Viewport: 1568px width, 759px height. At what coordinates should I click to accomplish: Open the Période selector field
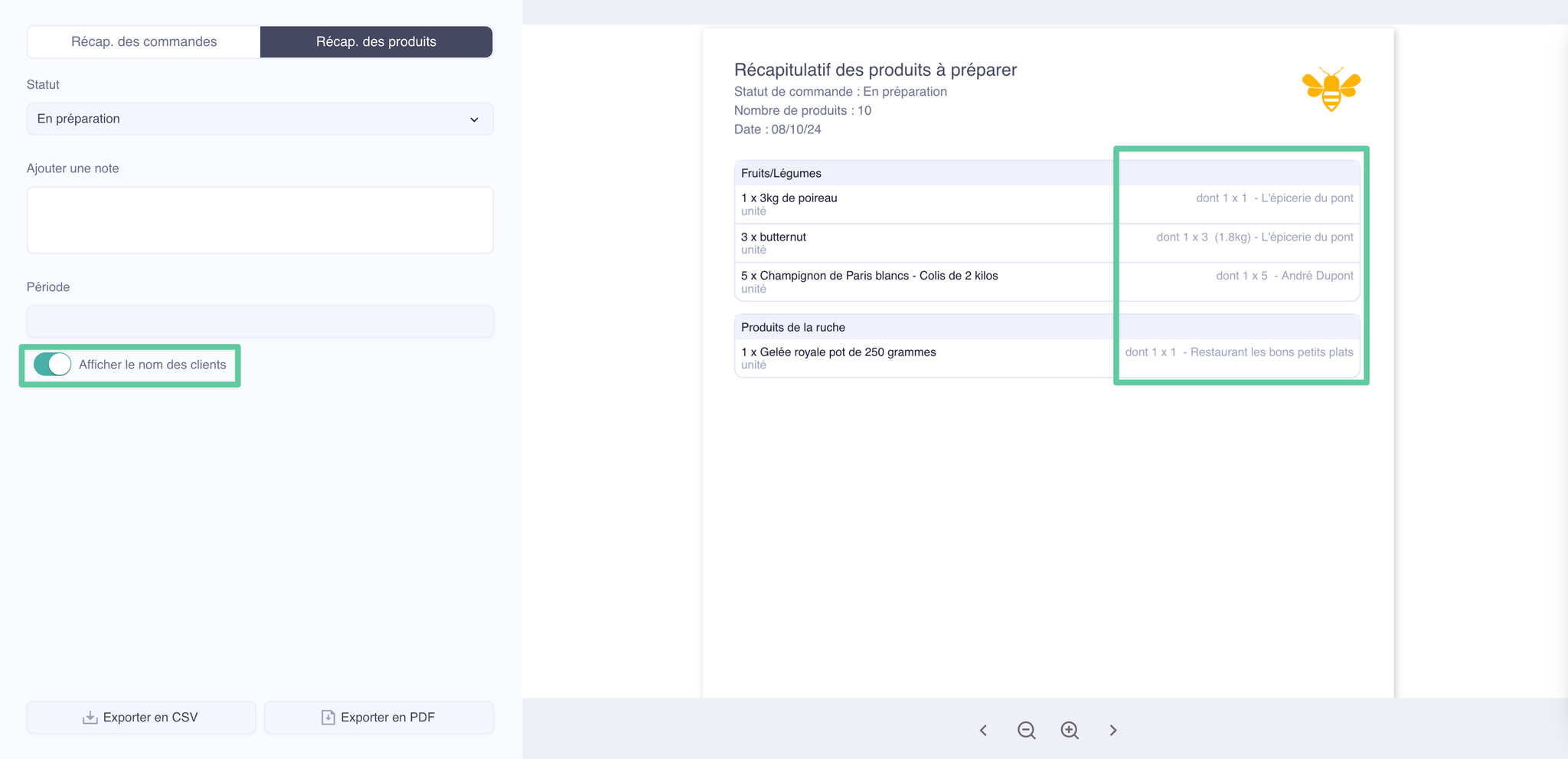[x=260, y=322]
